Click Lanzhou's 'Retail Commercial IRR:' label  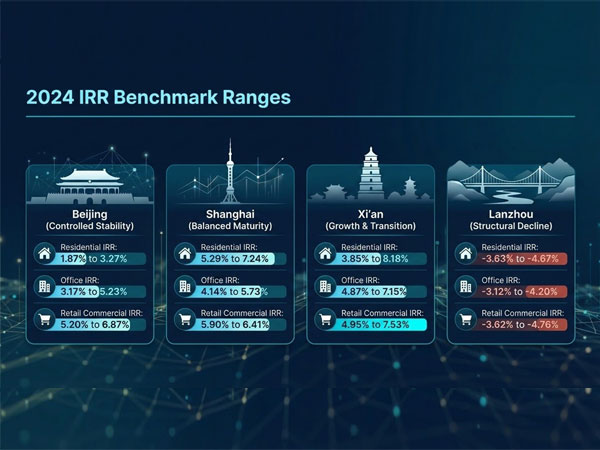[x=523, y=313]
